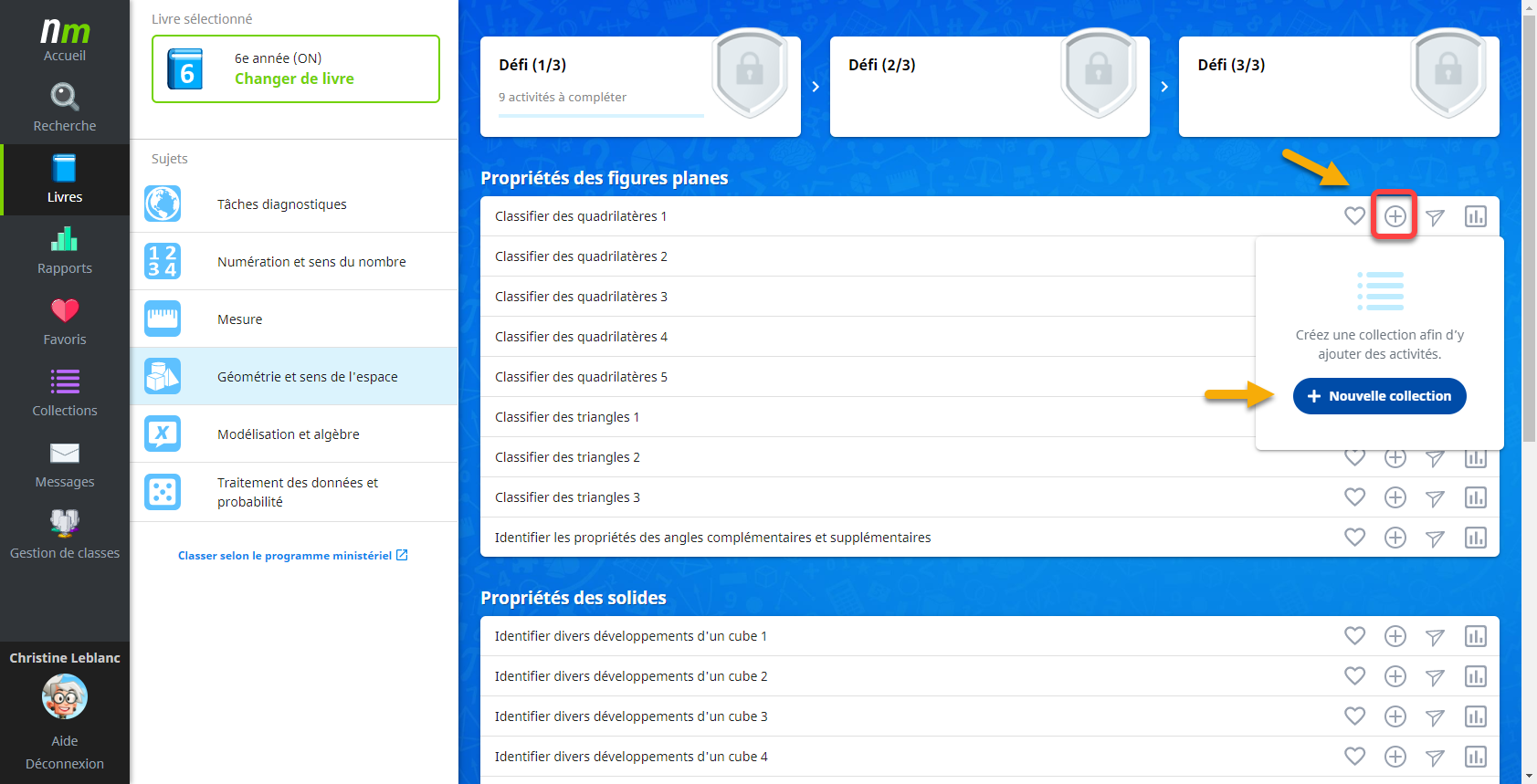Viewport: 1537px width, 784px height.
Task: Open the Défi (3/3) challenge card
Action: (x=1339, y=87)
